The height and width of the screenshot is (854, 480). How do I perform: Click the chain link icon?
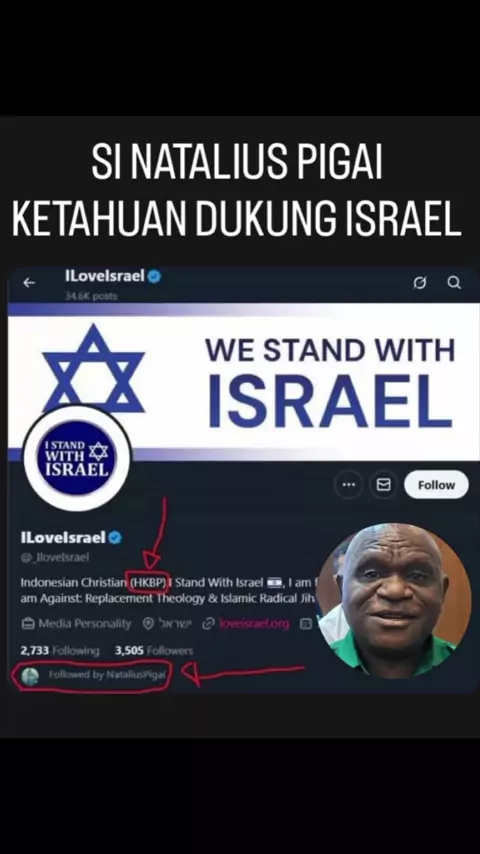click(x=208, y=624)
